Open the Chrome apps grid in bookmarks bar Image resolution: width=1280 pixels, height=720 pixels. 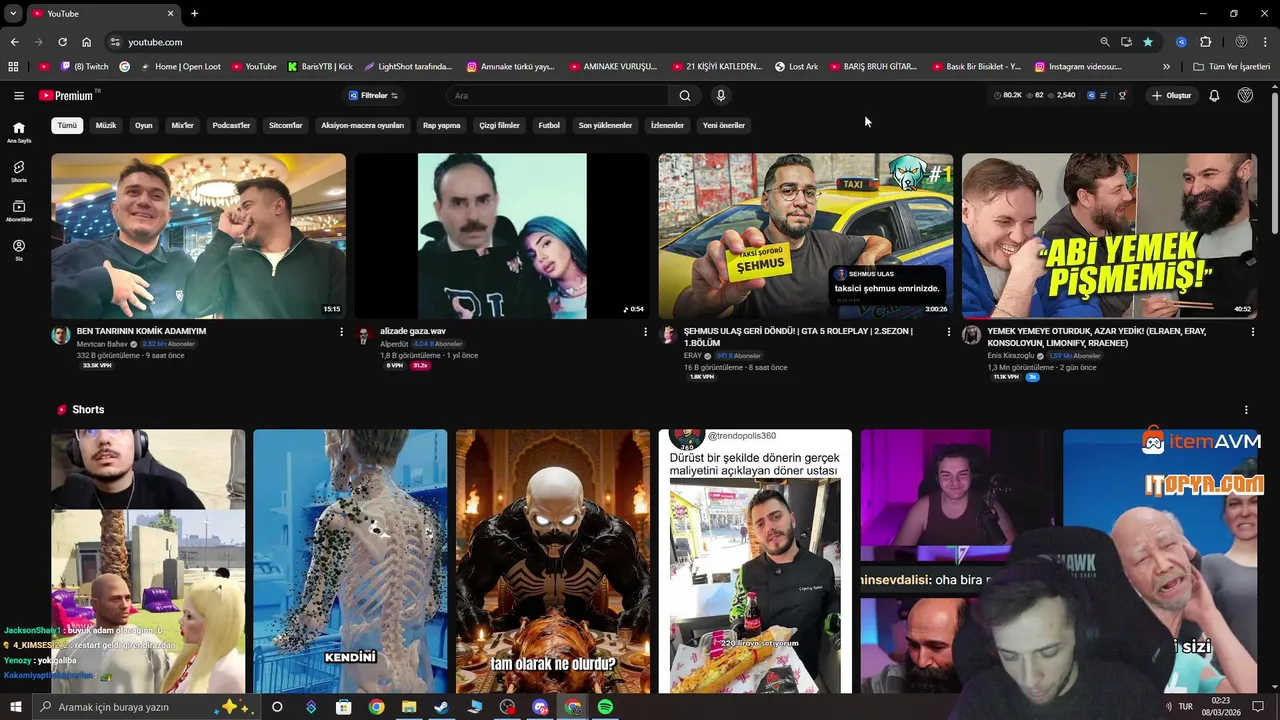(13, 67)
